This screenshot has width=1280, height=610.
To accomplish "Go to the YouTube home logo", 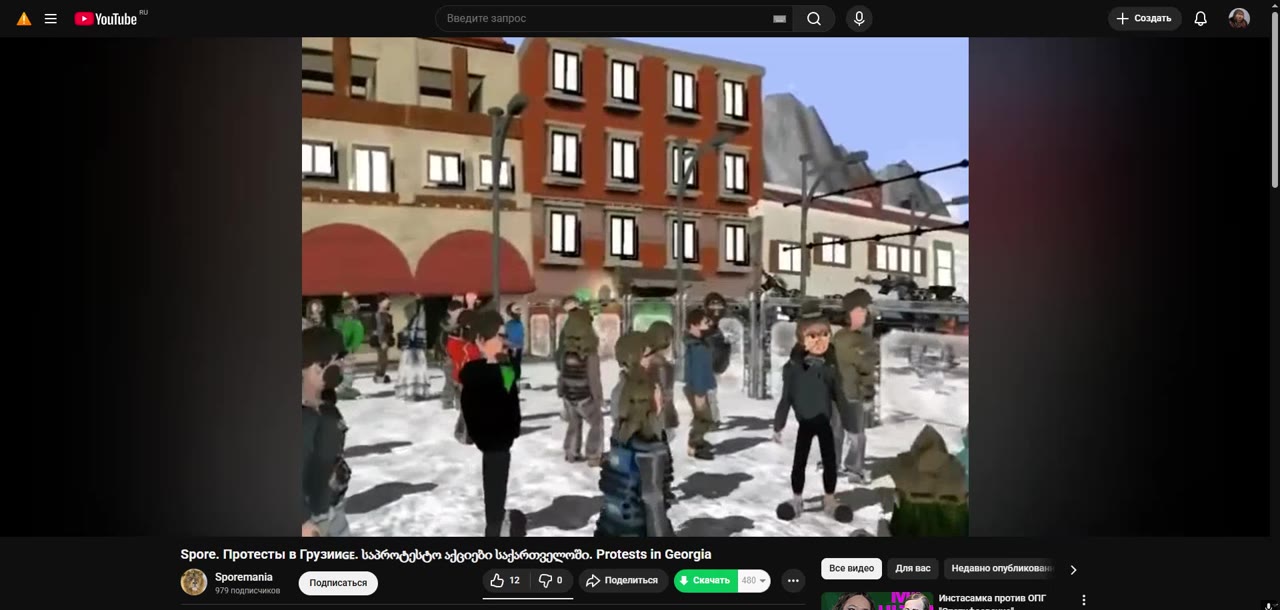I will (x=106, y=18).
